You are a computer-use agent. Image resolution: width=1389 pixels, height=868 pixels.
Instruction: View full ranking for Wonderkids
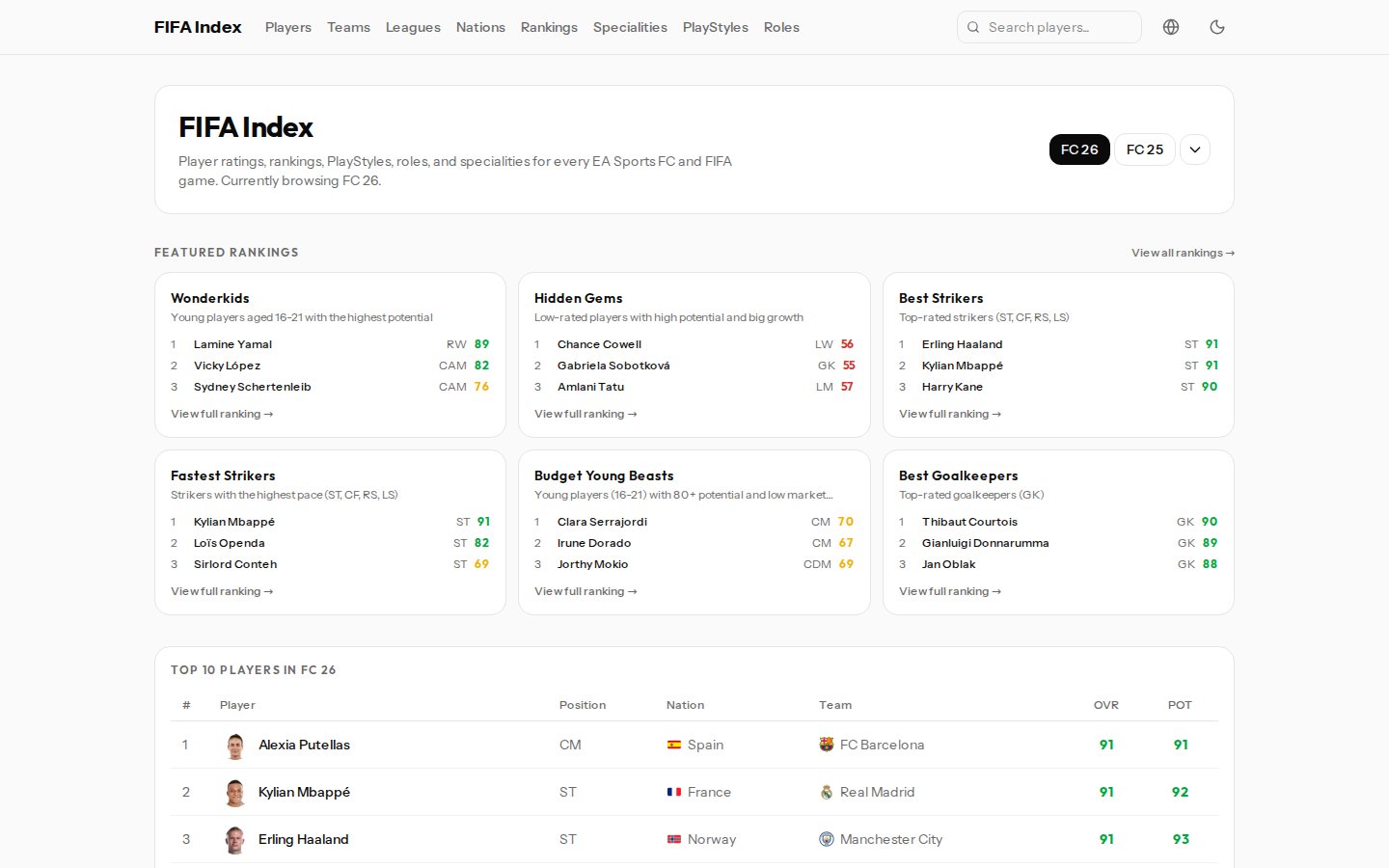222,414
